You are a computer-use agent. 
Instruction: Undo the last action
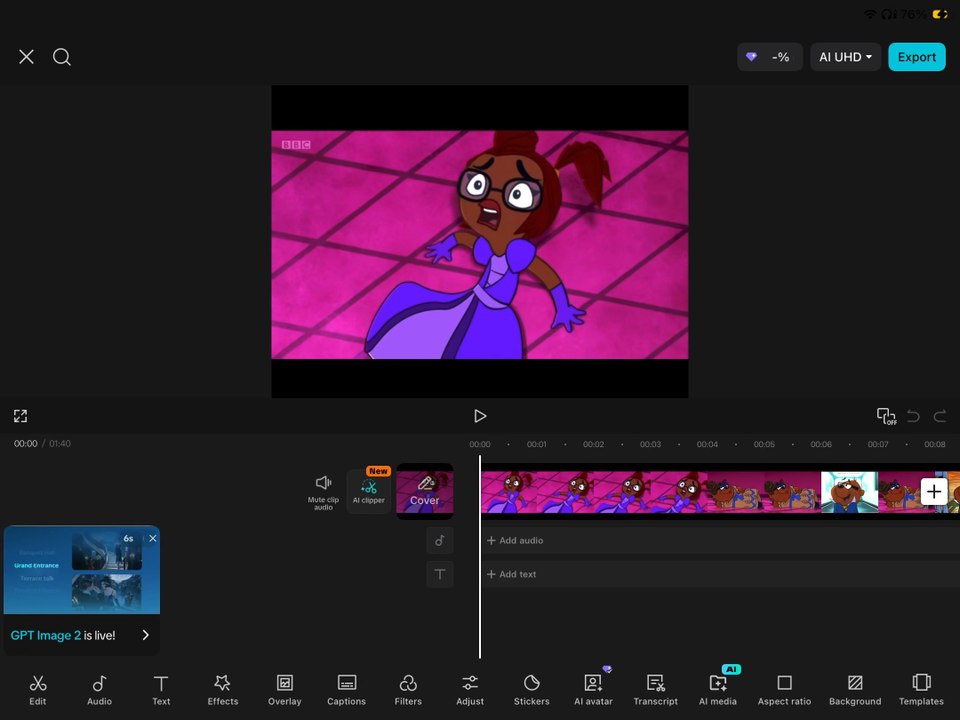[x=913, y=416]
